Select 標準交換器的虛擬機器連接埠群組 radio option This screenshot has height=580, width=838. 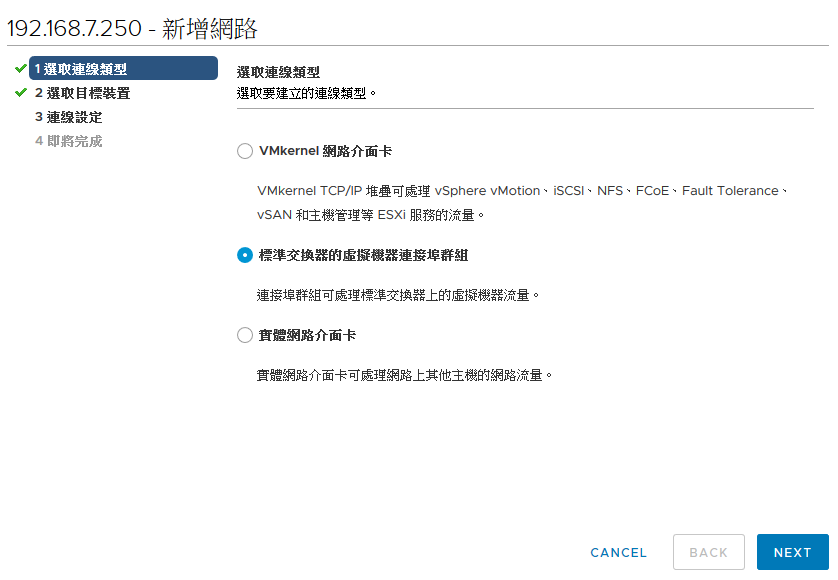click(245, 256)
